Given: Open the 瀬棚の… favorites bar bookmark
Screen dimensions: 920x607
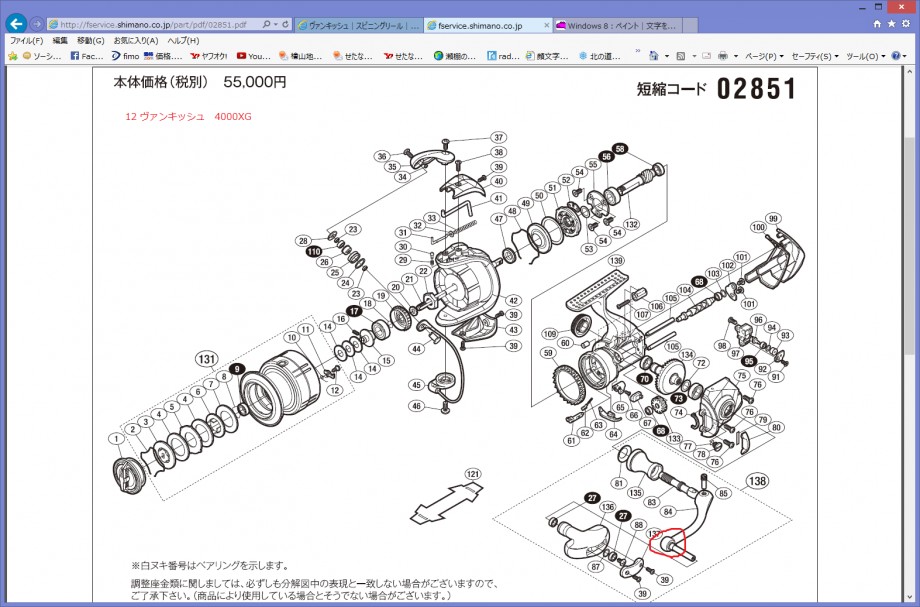Looking at the screenshot, I should [455, 56].
